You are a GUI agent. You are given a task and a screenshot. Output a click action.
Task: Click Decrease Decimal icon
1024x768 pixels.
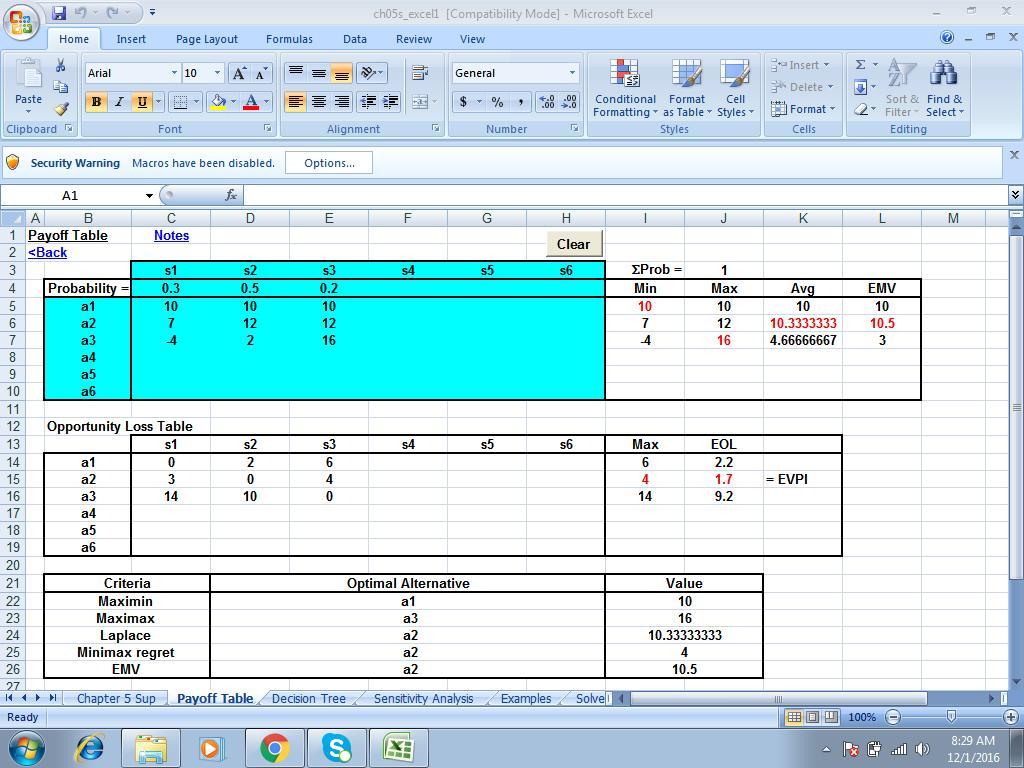tap(569, 102)
